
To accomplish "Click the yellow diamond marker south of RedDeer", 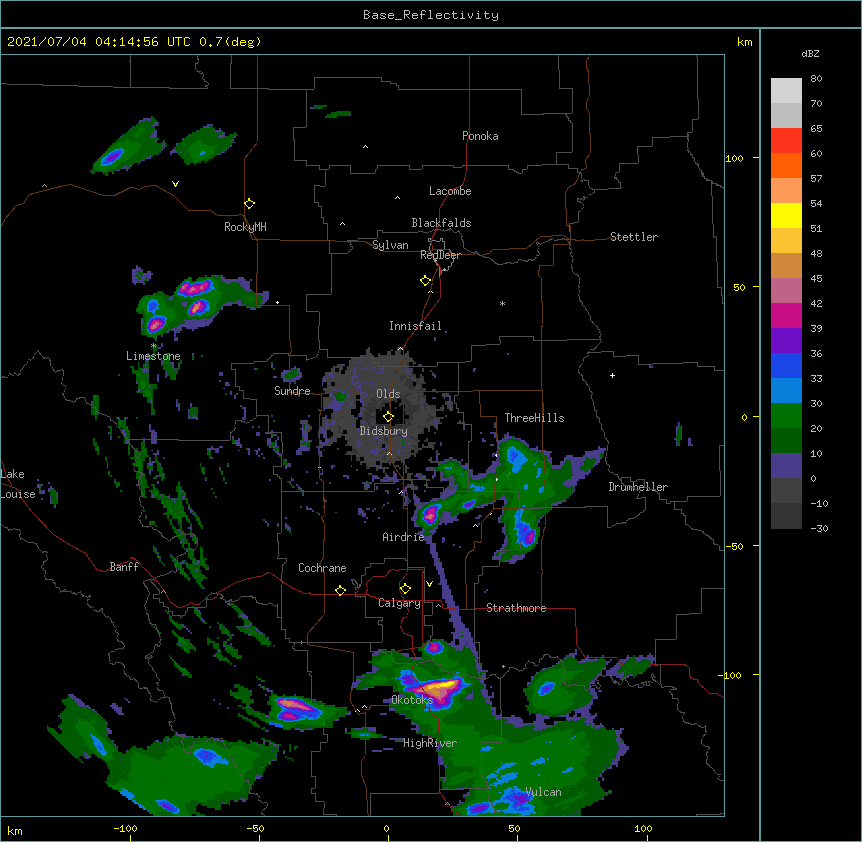I will click(426, 281).
